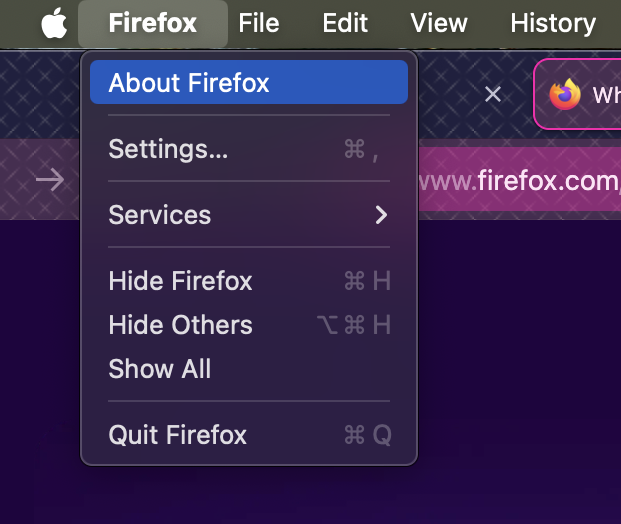The image size is (621, 524).
Task: Choose Hide Firefox
Action: point(249,281)
